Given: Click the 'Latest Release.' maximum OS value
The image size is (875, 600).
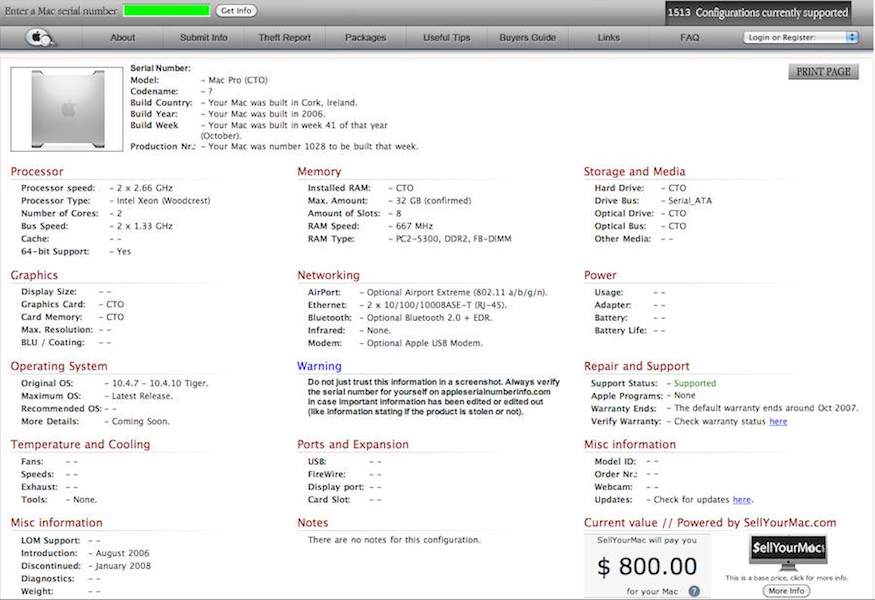Looking at the screenshot, I should tap(142, 396).
